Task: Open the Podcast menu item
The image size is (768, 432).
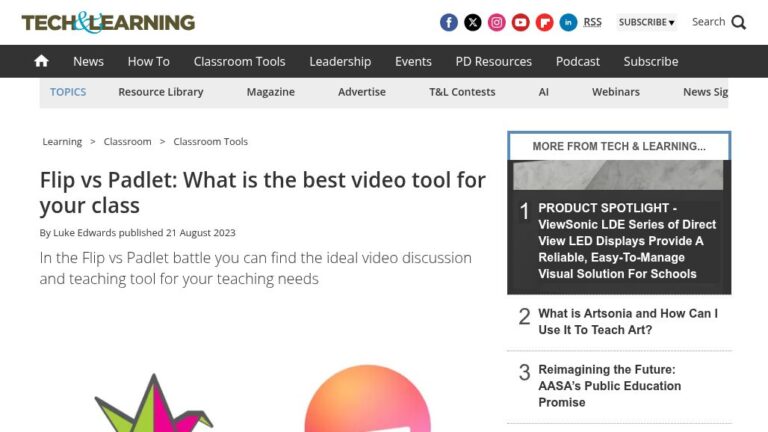Action: point(577,61)
